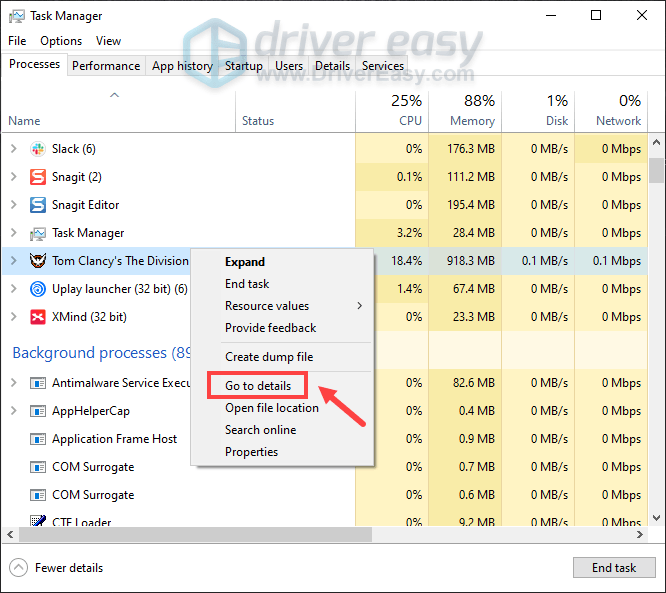Click the 3.2% CPU value for Task Manager
666x593 pixels.
pyautogui.click(x=409, y=233)
